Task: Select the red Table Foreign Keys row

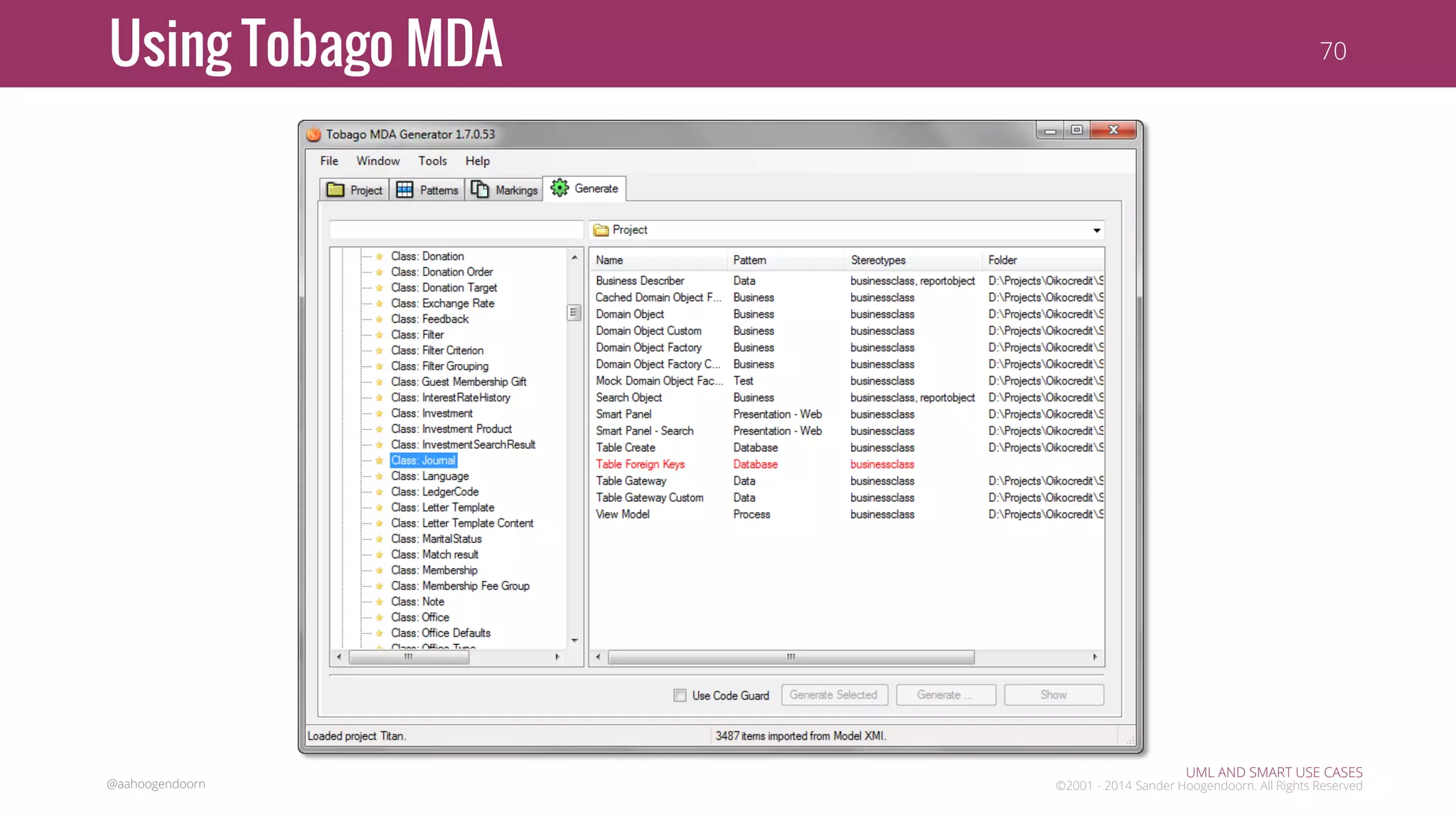Action: click(846, 464)
